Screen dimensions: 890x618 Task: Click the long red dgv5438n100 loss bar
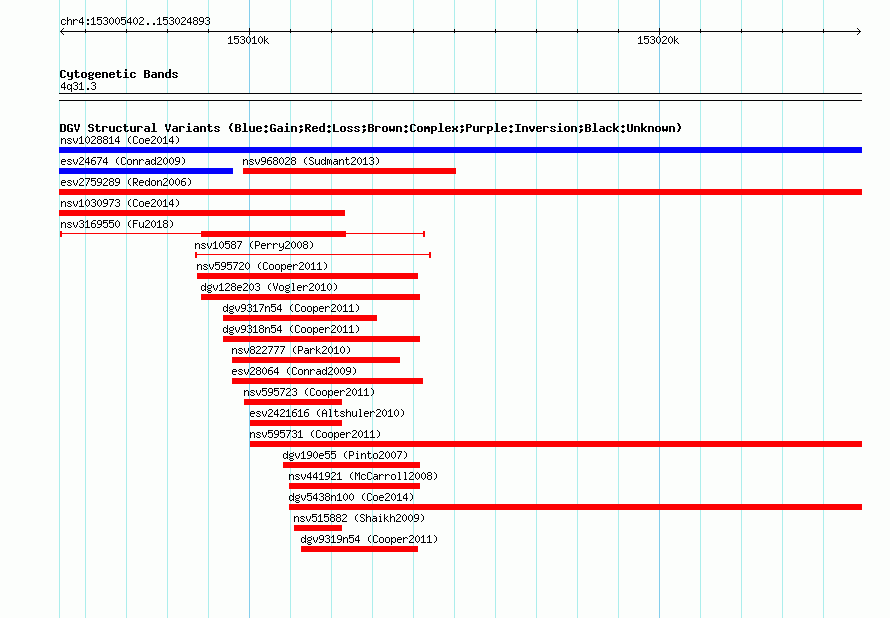point(576,507)
